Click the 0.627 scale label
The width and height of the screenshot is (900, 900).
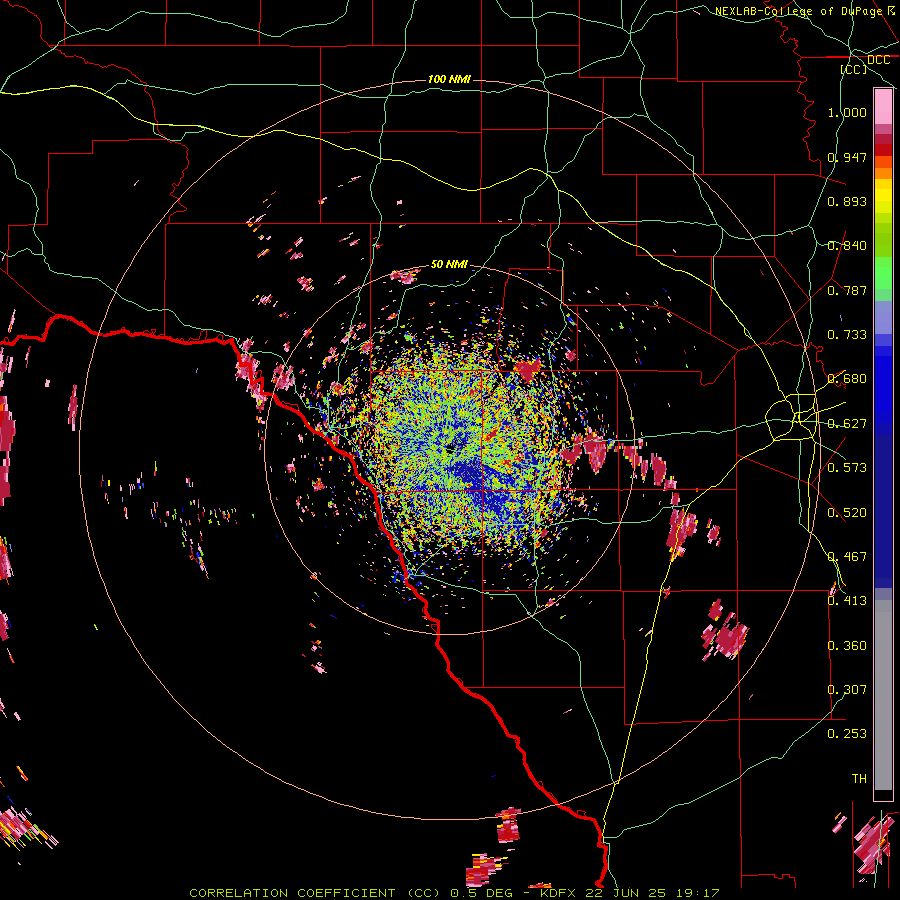[847, 424]
